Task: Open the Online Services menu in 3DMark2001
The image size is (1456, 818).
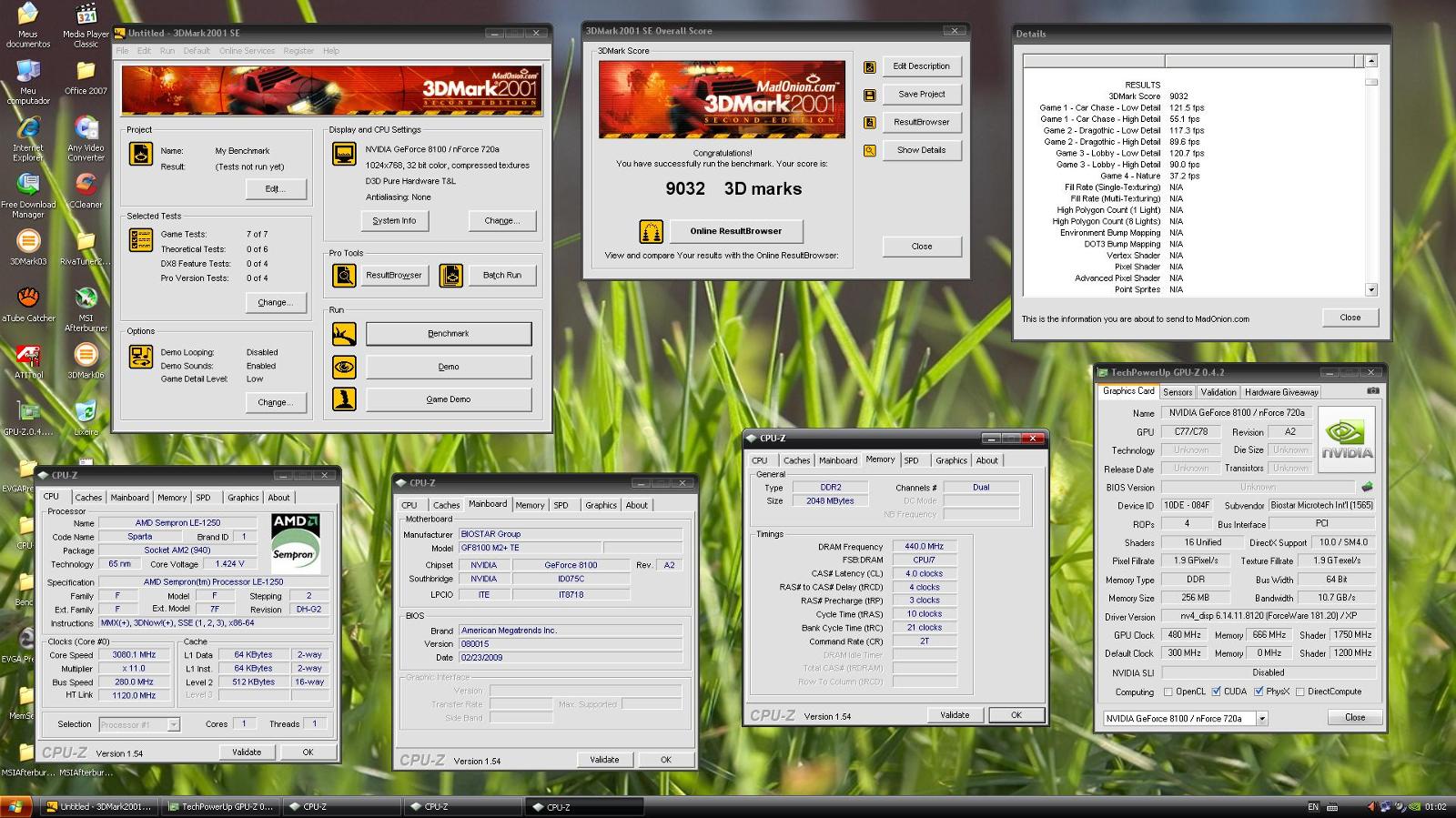Action: pos(247,51)
